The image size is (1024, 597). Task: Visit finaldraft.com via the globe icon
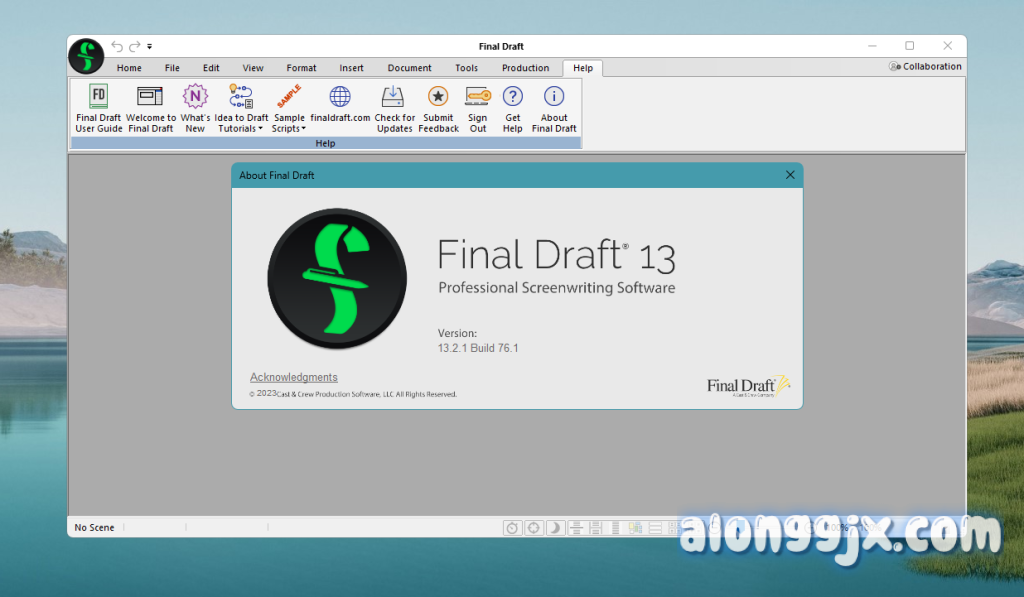tap(340, 97)
